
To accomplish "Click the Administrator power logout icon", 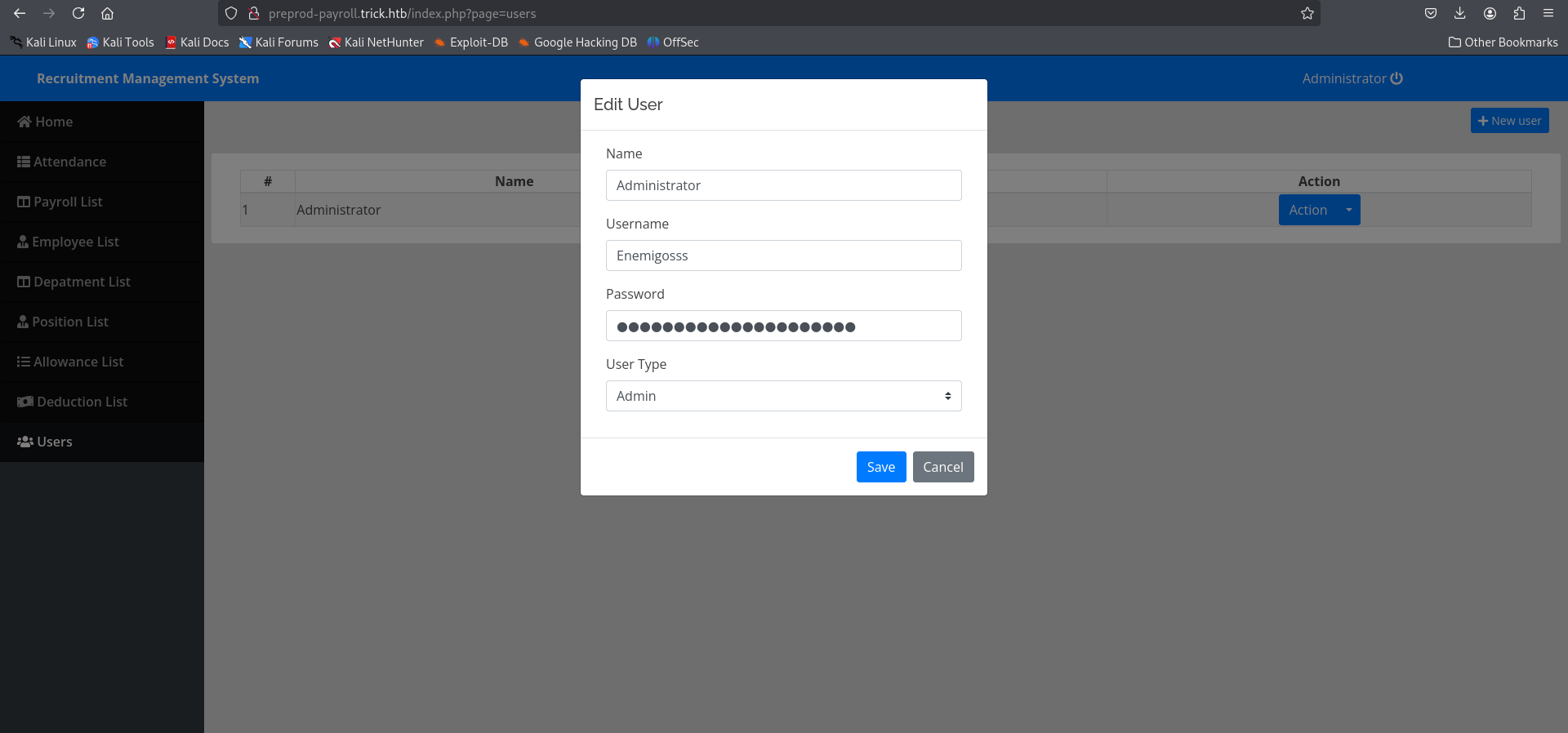I will tap(1396, 78).
